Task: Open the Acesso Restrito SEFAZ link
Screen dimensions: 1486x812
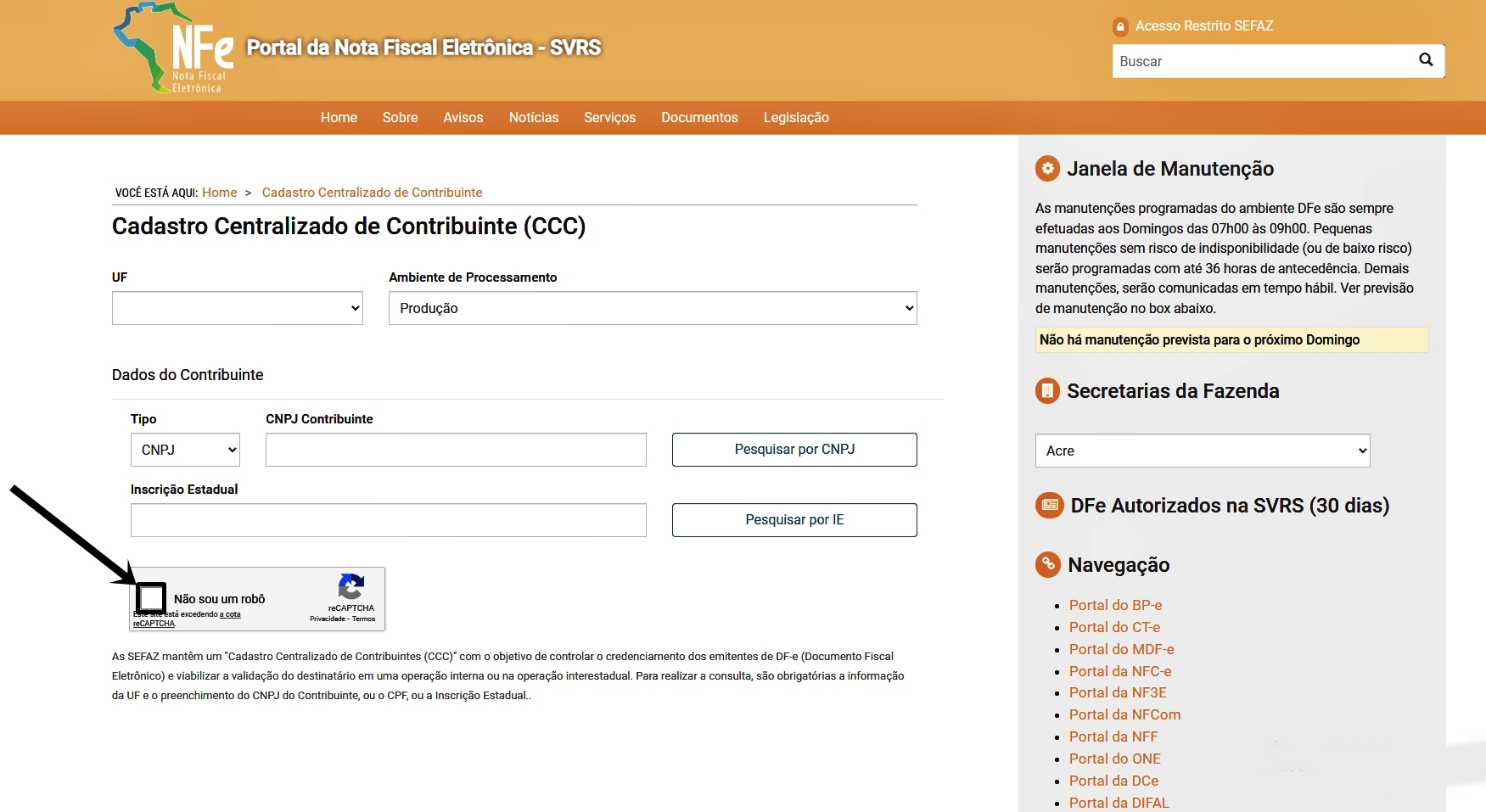Action: 1204,26
